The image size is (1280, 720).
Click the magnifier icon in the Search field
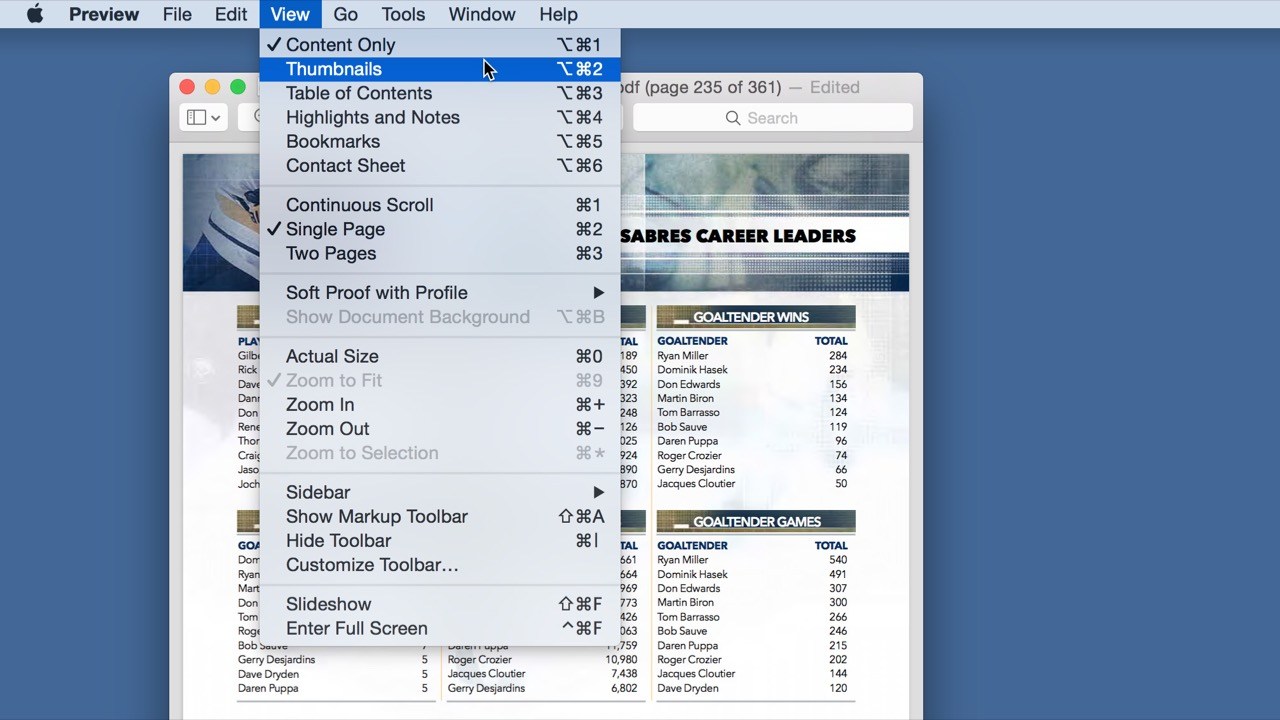point(733,118)
